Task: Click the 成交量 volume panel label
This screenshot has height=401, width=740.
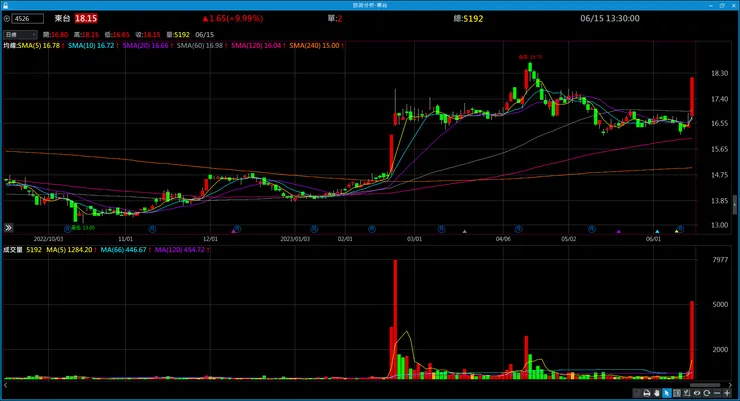Action: [13, 250]
